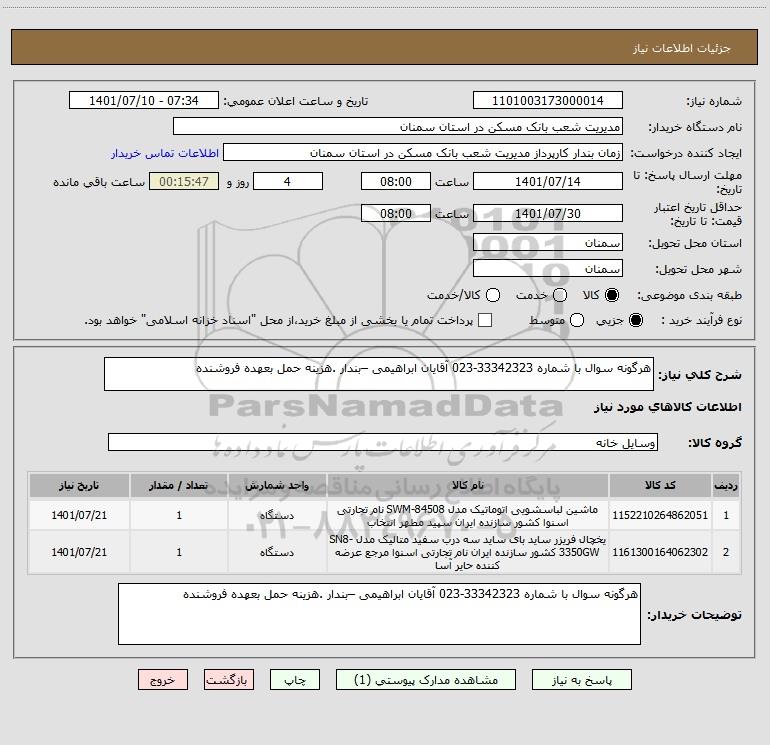Click the remaining days field showing 4
The width and height of the screenshot is (770, 745).
pos(288,181)
